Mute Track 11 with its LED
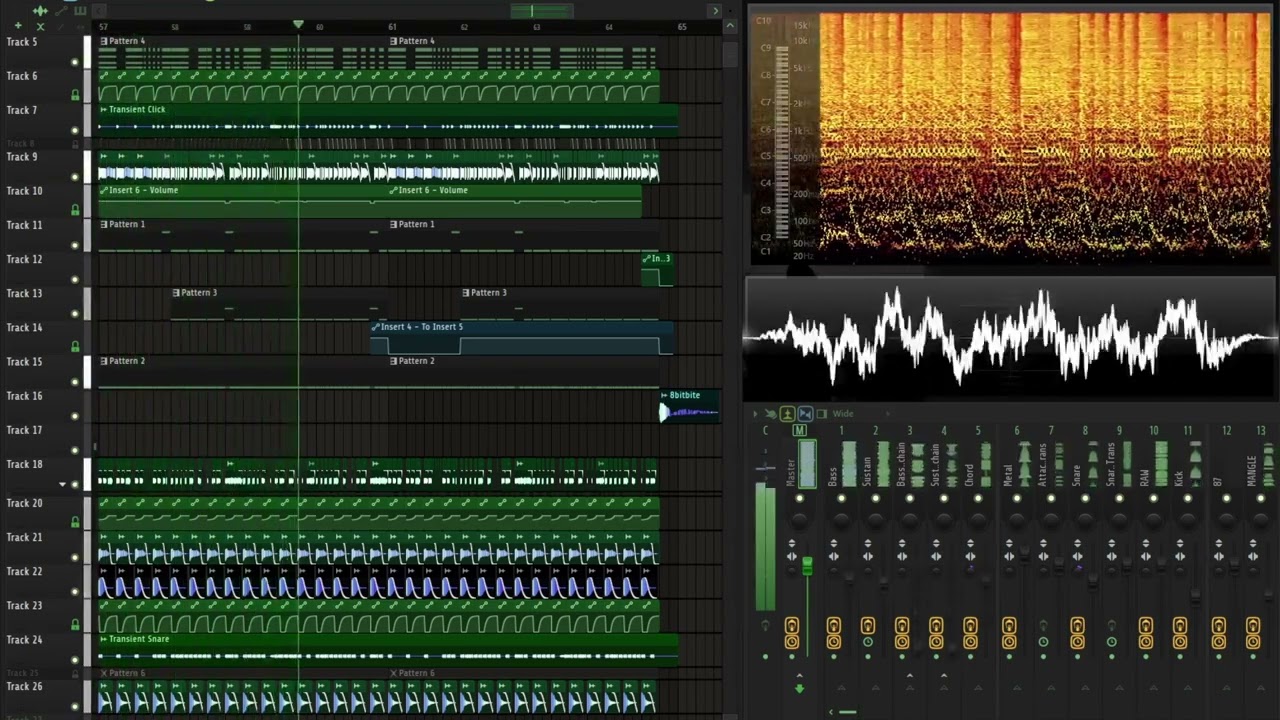Image resolution: width=1280 pixels, height=720 pixels. [75, 245]
